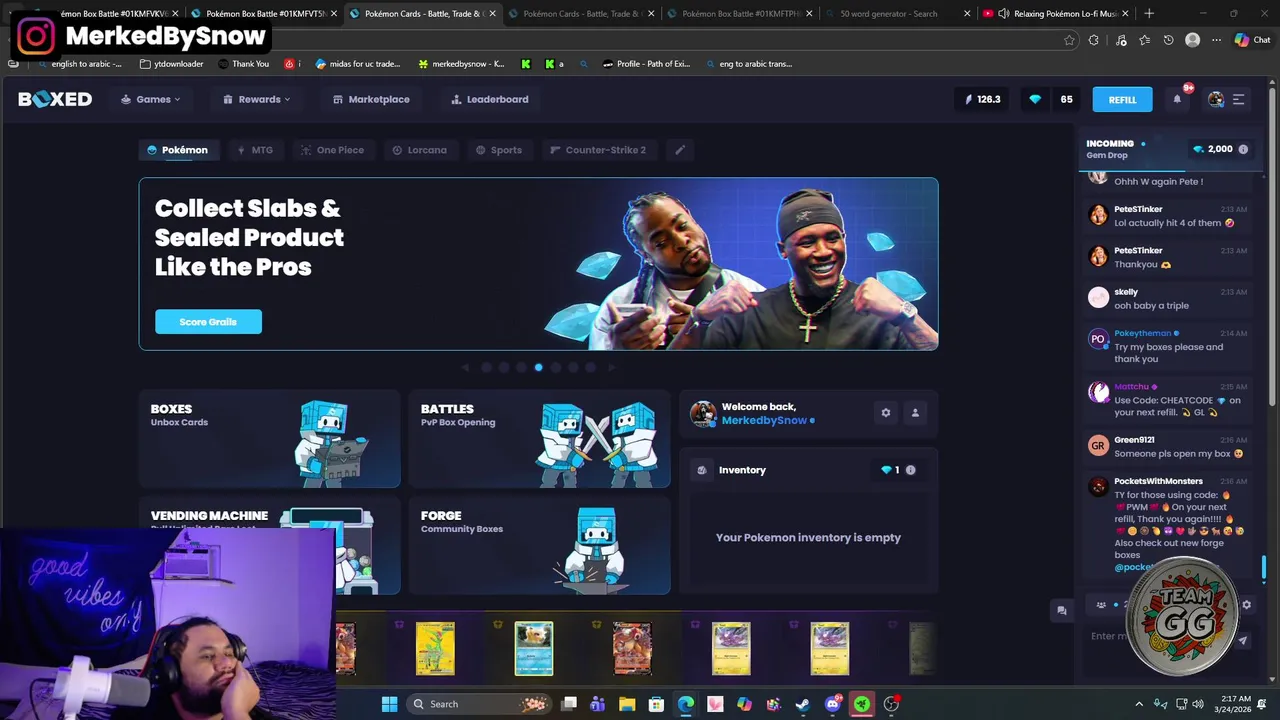
Task: Select the MTG category tab
Action: coord(254,150)
